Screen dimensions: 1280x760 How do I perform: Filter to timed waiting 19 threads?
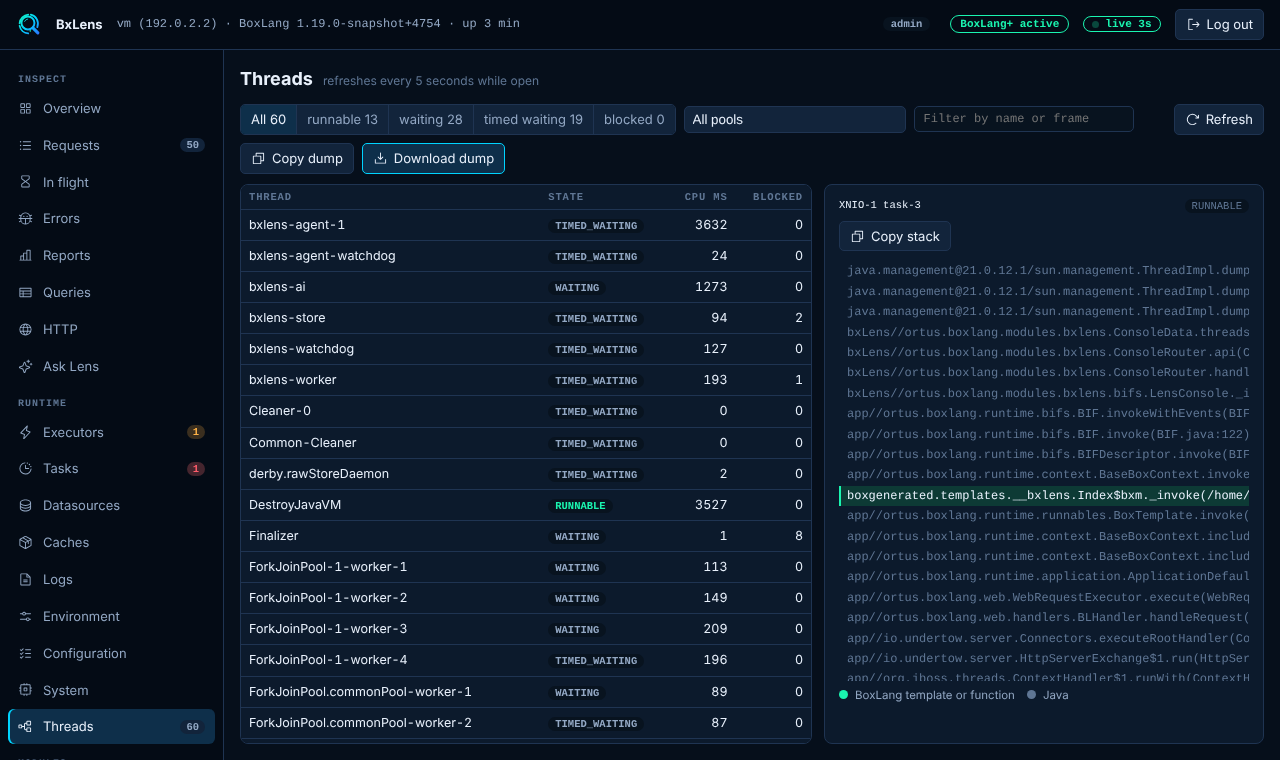[x=533, y=119]
